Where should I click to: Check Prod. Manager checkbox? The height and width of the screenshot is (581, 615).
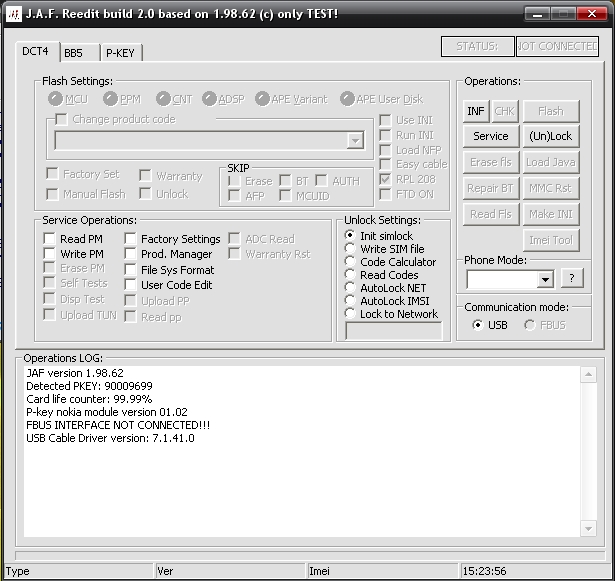[130, 253]
